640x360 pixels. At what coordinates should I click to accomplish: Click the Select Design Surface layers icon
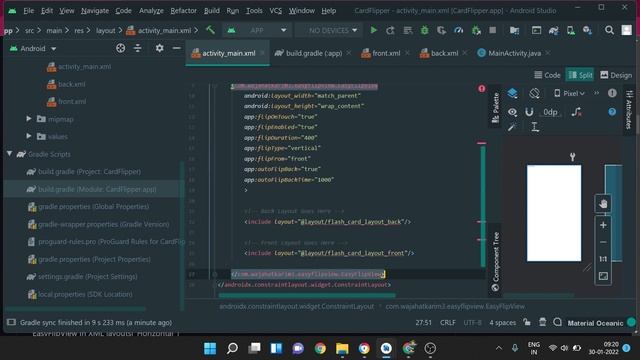coord(512,93)
